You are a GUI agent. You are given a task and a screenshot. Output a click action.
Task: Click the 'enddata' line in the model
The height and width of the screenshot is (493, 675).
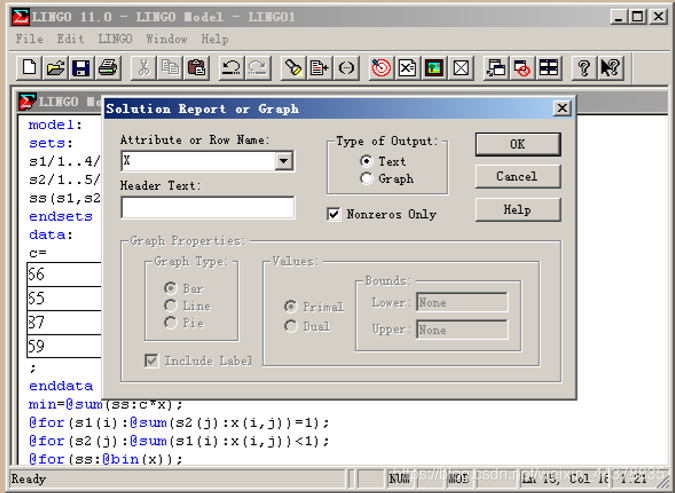coord(61,386)
